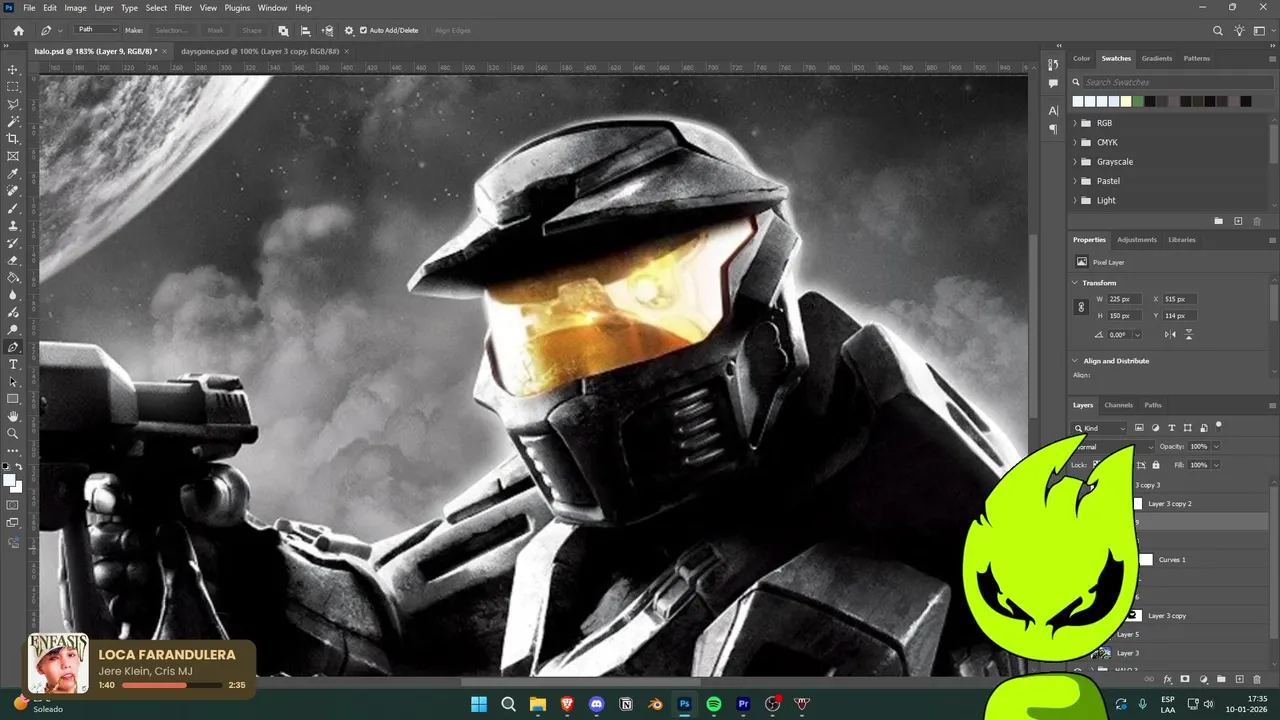This screenshot has width=1280, height=720.
Task: Switch to daysgone.psd document tab
Action: tap(260, 51)
